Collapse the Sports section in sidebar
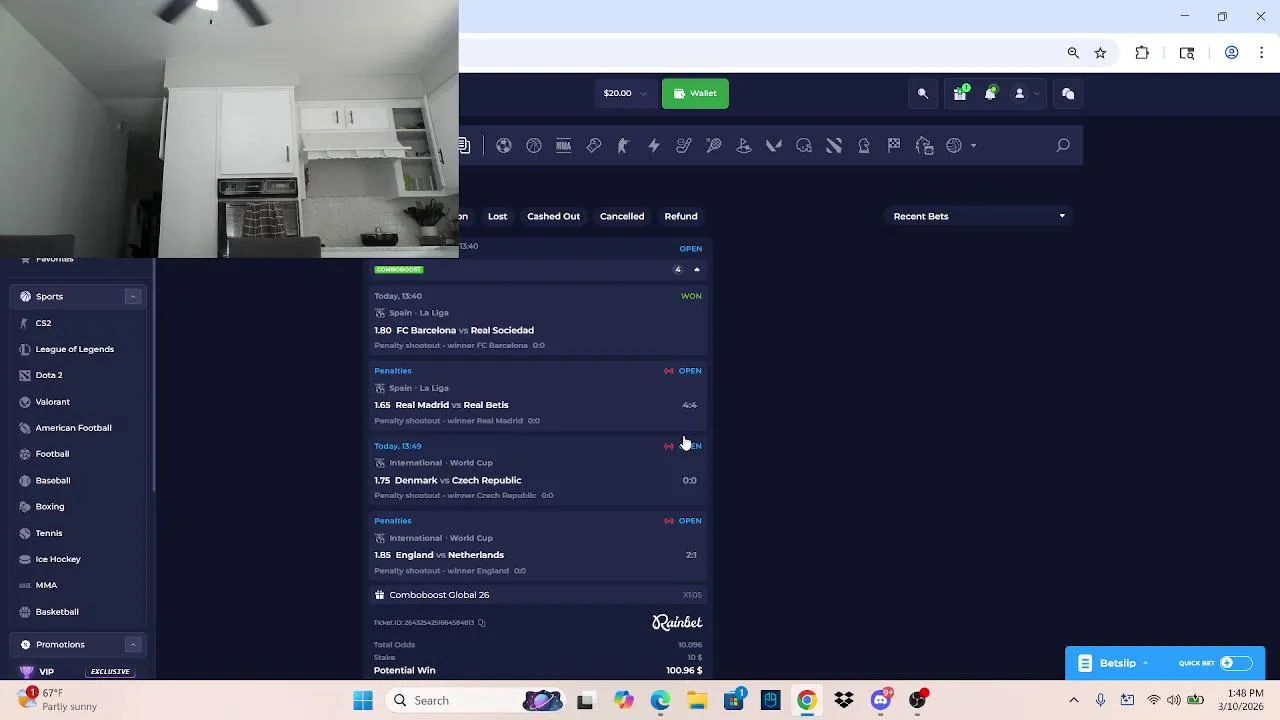Viewport: 1280px width, 720px height. coord(132,296)
